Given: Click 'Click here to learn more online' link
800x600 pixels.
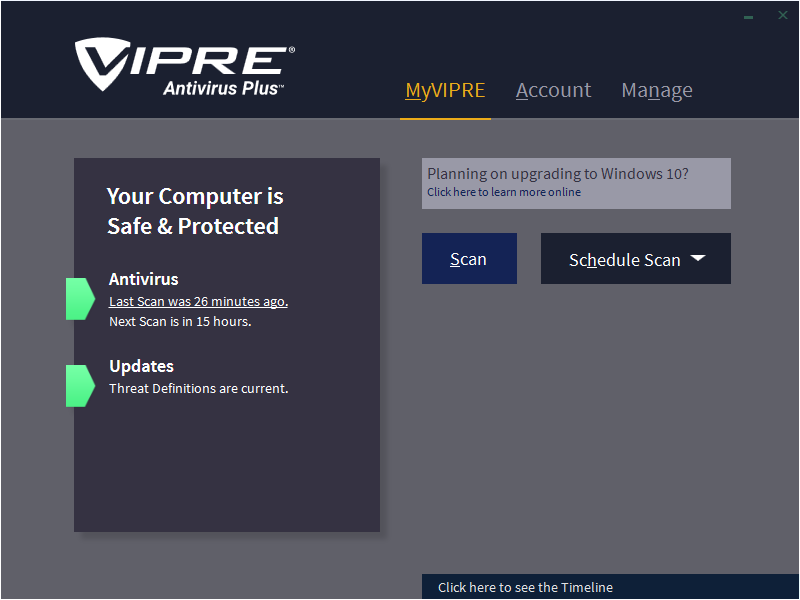Looking at the screenshot, I should coord(504,192).
